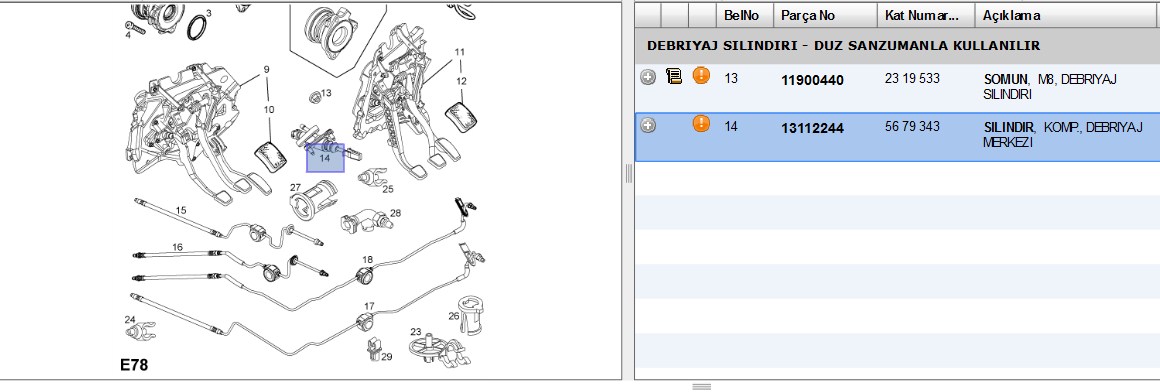Viewport: 1160px width, 392px height.
Task: Sort by the BelNo column header
Action: 745,15
